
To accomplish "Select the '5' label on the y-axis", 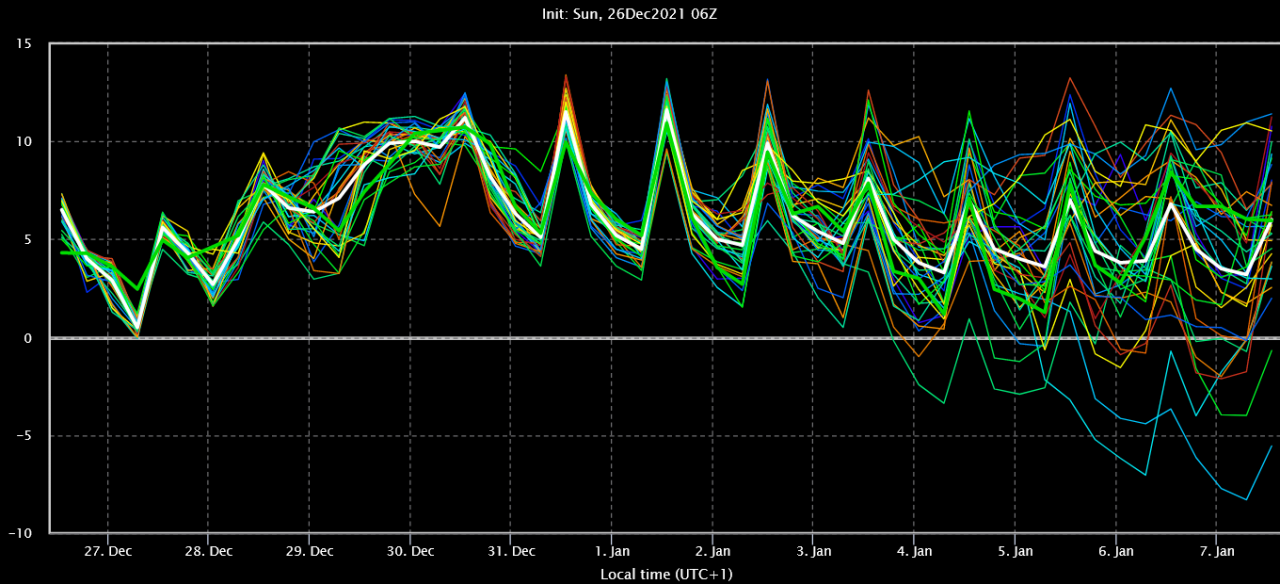I will [x=28, y=240].
